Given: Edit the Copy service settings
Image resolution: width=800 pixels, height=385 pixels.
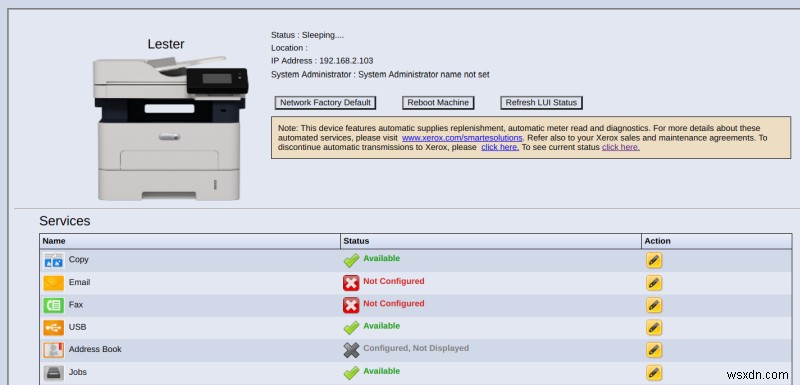Looking at the screenshot, I should pos(654,260).
